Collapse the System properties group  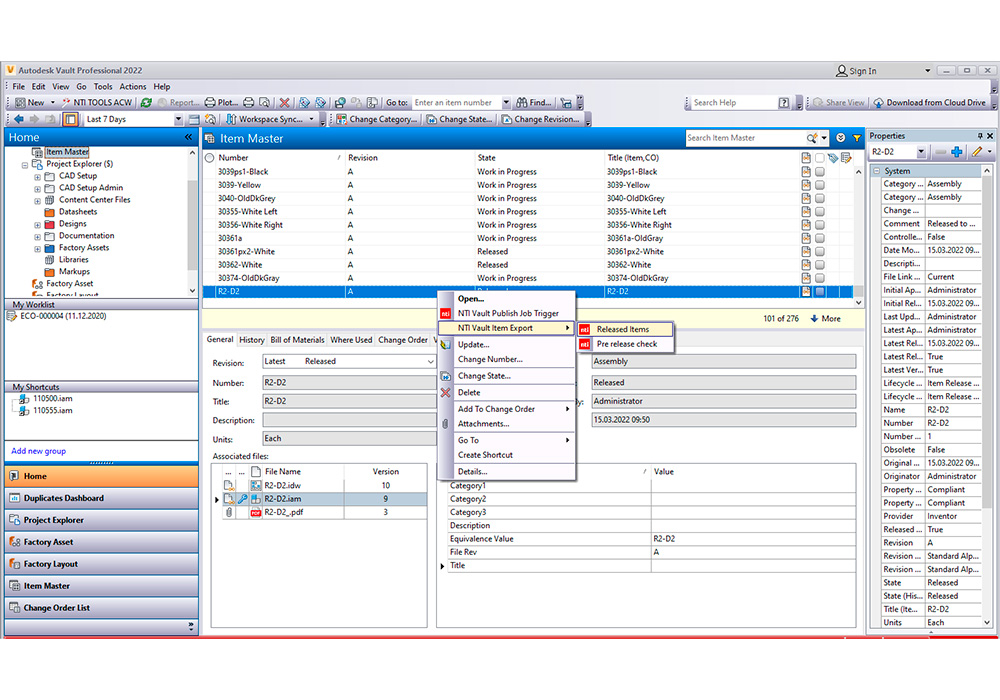coord(877,171)
